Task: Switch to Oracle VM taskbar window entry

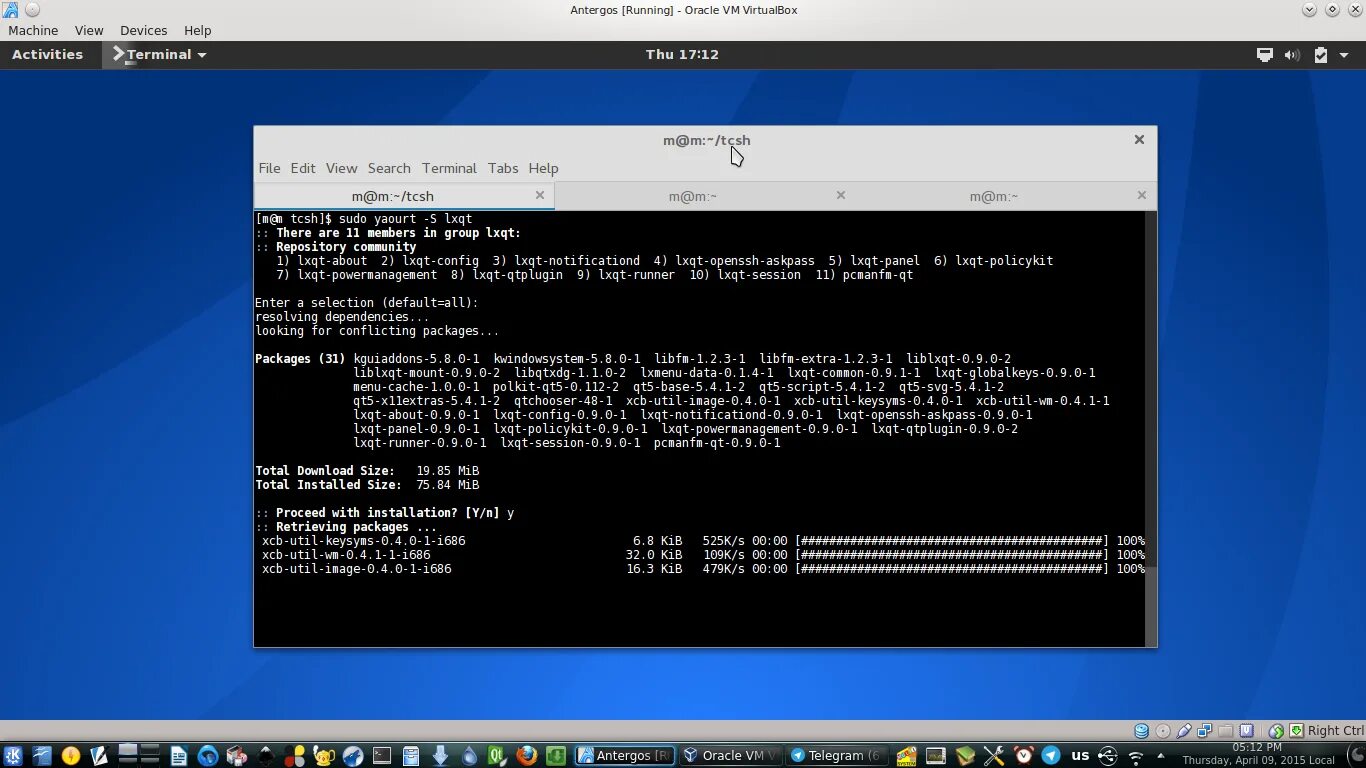Action: coord(731,756)
